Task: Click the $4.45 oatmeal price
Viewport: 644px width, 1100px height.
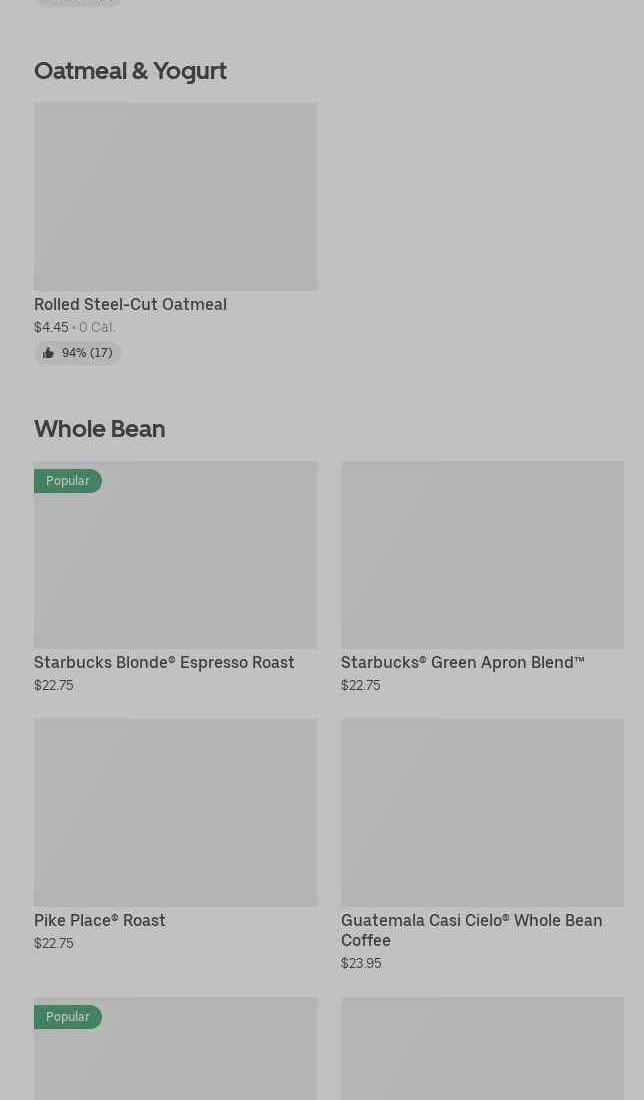Action: (x=51, y=327)
